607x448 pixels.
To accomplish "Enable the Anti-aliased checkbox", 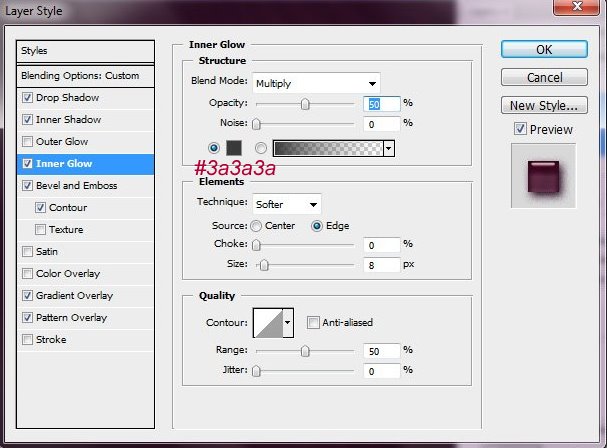I will pos(314,322).
